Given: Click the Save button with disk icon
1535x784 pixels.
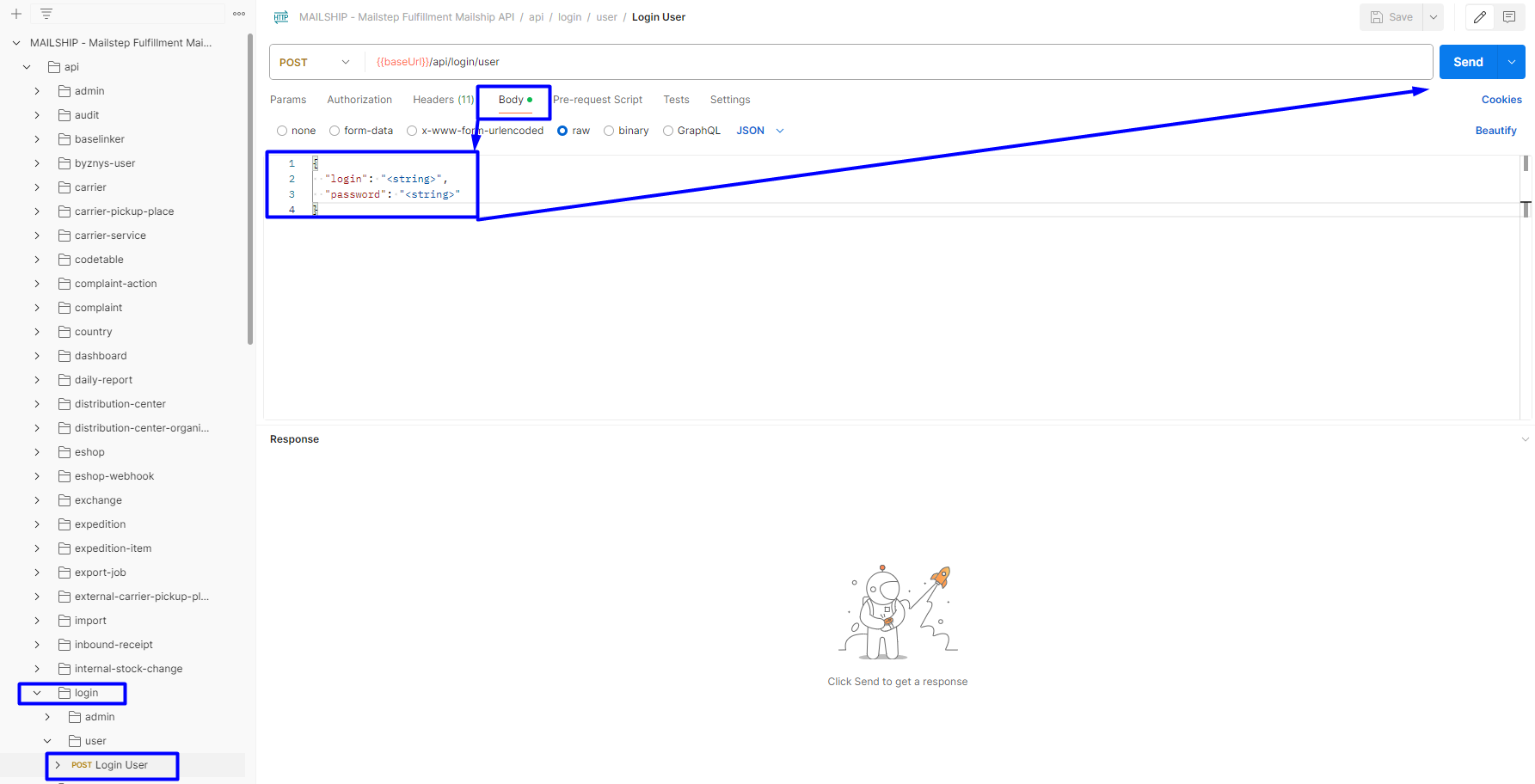Looking at the screenshot, I should click(x=1391, y=17).
